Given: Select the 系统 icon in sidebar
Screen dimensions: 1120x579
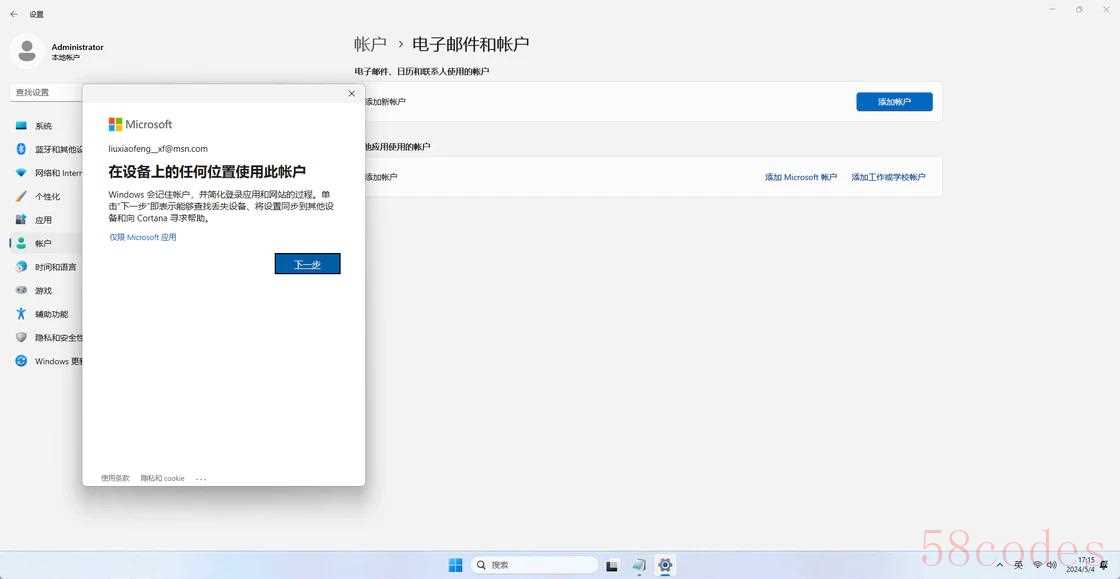Looking at the screenshot, I should point(21,126).
